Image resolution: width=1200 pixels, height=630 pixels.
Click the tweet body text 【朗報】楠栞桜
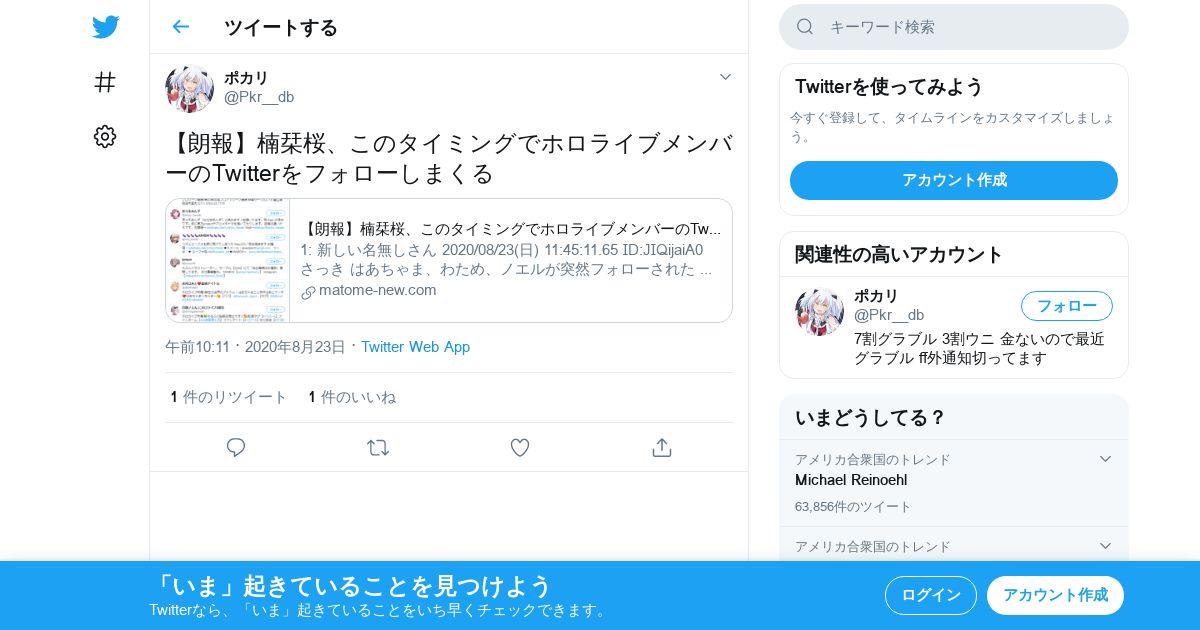[449, 158]
